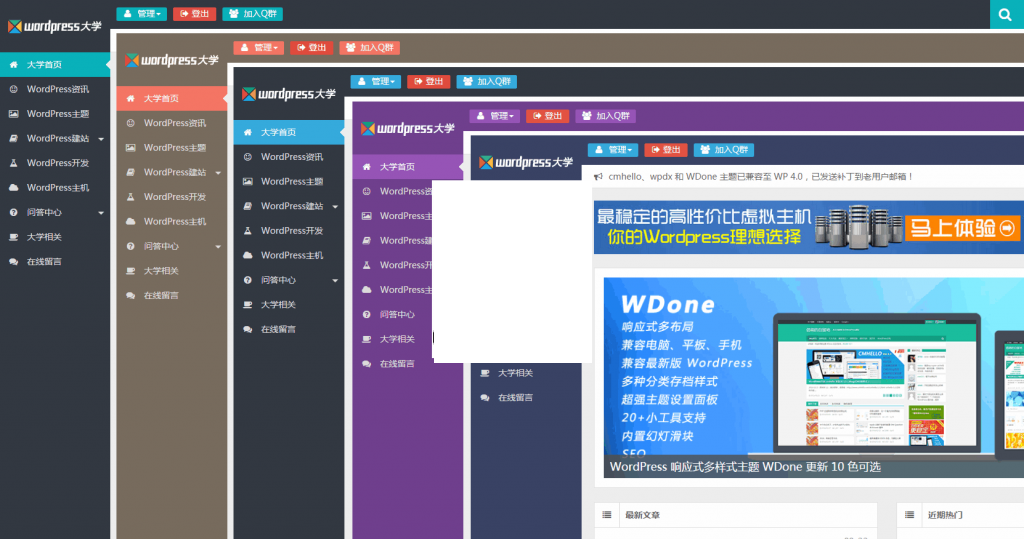Click caption WordPress 响应式多样式主题 WDone 更新 10 色可选
This screenshot has height=539, width=1024.
tap(745, 467)
